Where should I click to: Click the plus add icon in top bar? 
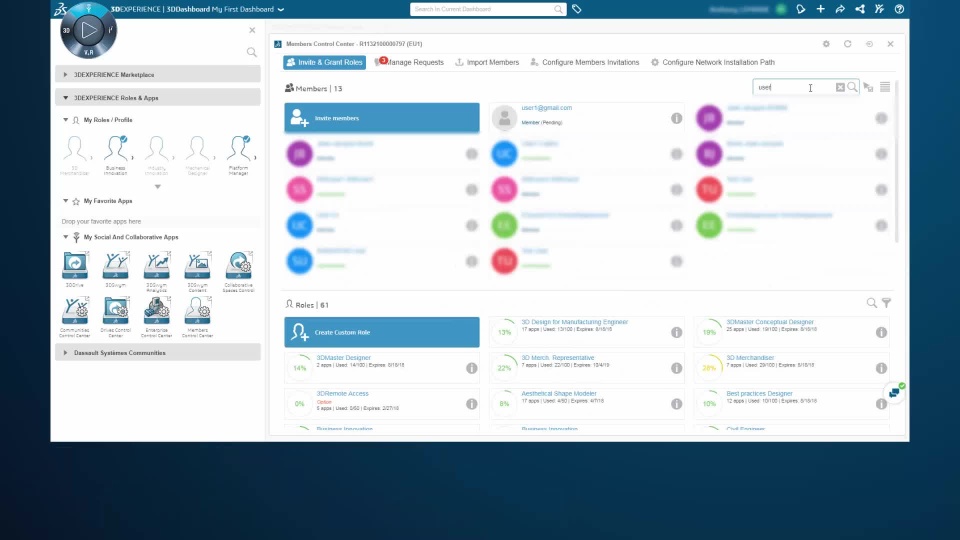[x=820, y=9]
